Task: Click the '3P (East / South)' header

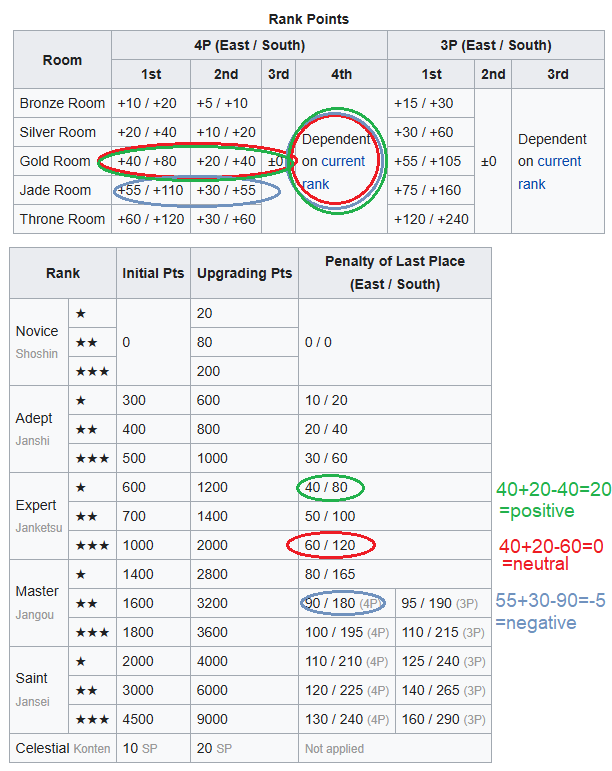Action: (x=495, y=45)
